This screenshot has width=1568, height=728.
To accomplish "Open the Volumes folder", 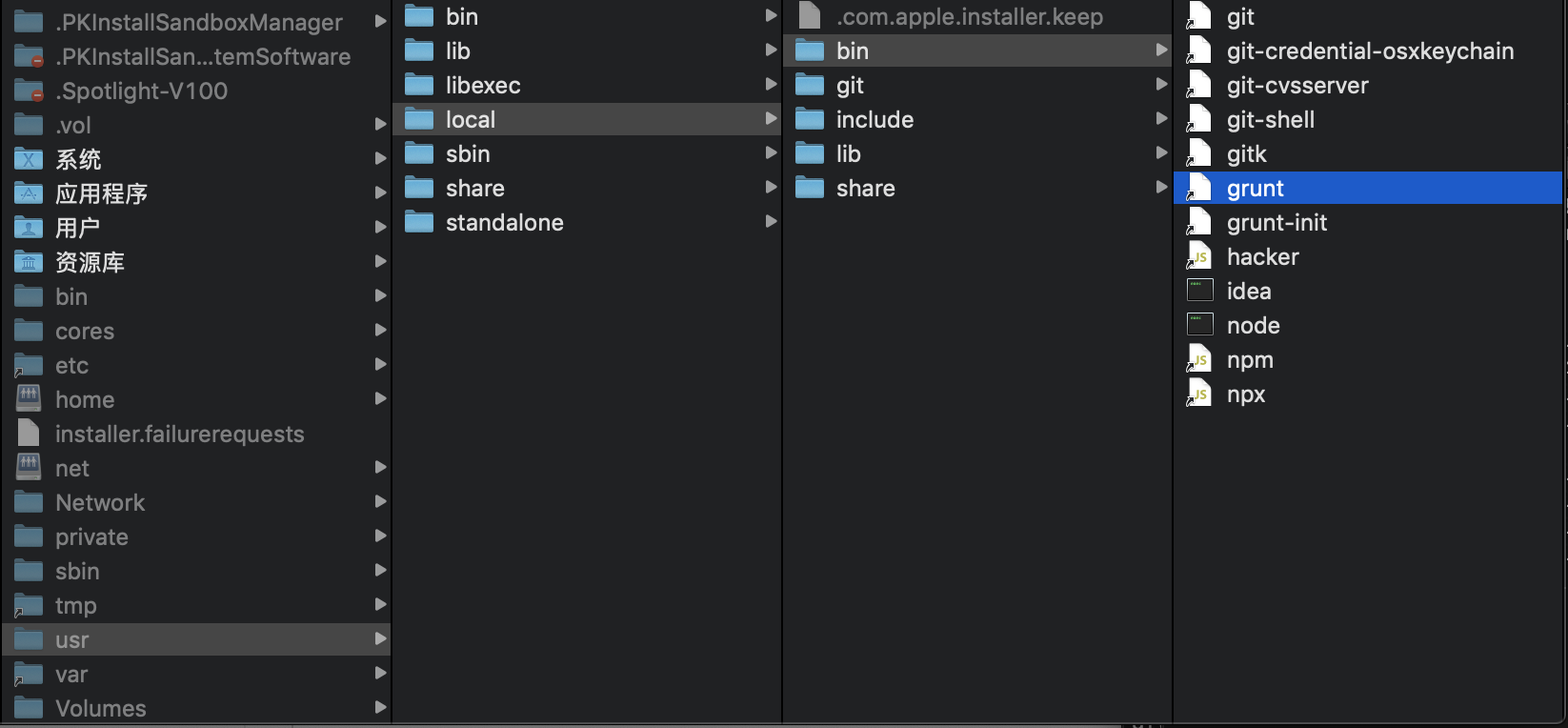I will click(196, 708).
